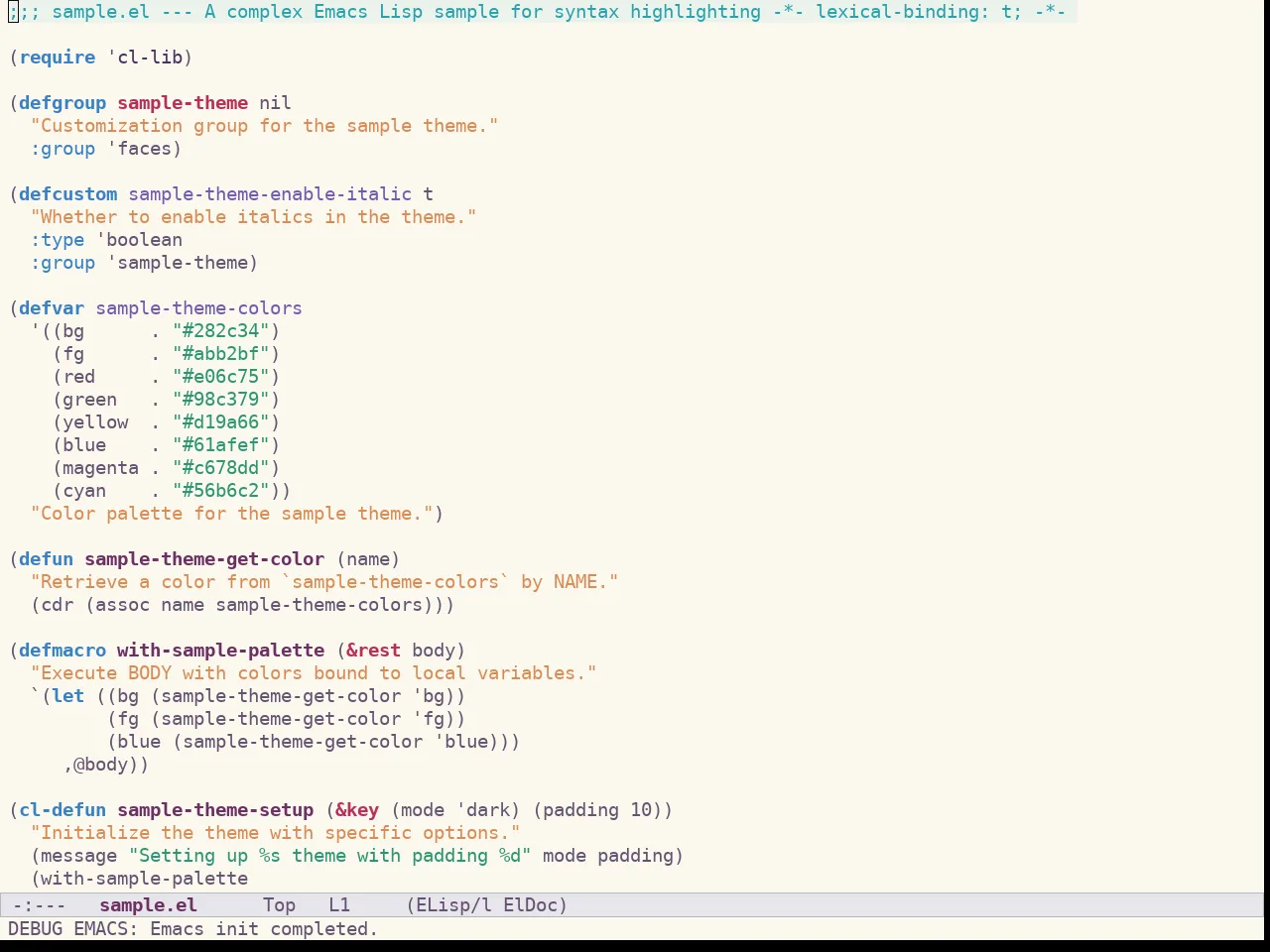Click the 'sample-theme-enable-italic' variable name
The width and height of the screenshot is (1270, 952).
click(x=270, y=194)
